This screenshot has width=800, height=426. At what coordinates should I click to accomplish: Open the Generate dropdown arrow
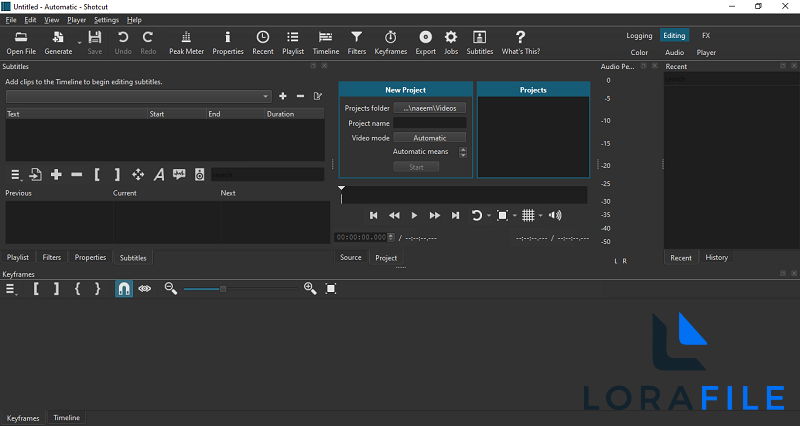[x=79, y=43]
